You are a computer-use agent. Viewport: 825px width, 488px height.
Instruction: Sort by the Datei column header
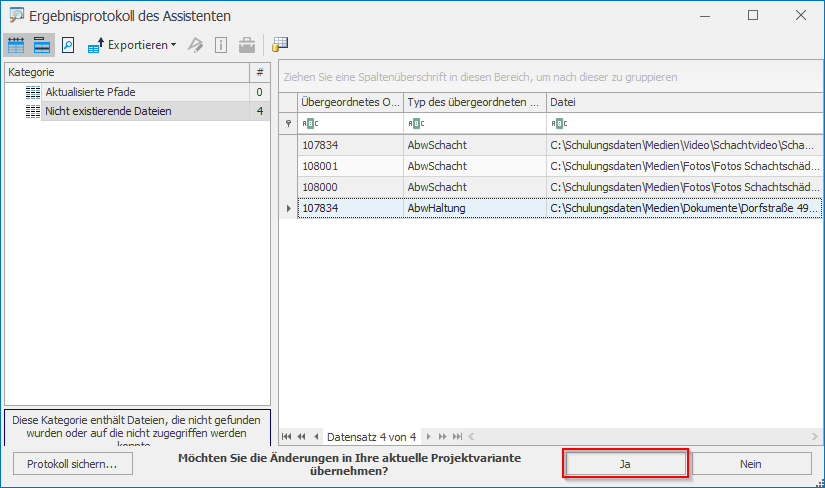tap(683, 102)
